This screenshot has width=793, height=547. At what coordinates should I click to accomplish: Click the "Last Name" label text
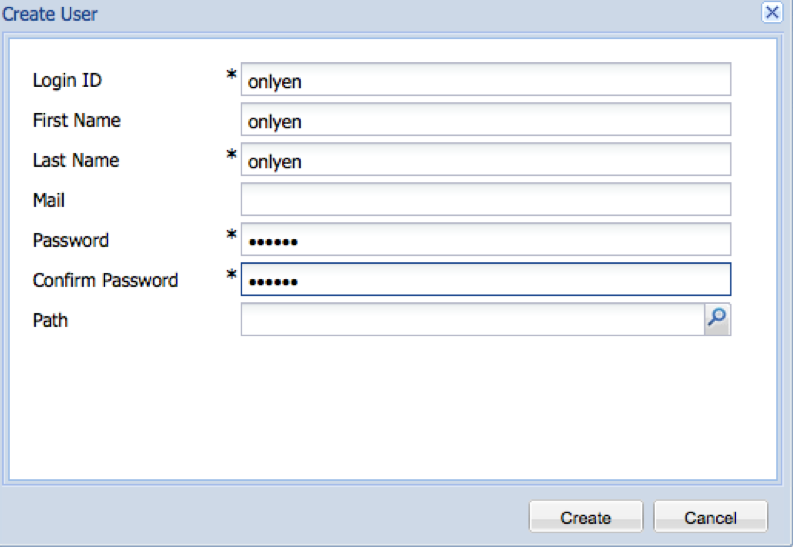click(75, 160)
